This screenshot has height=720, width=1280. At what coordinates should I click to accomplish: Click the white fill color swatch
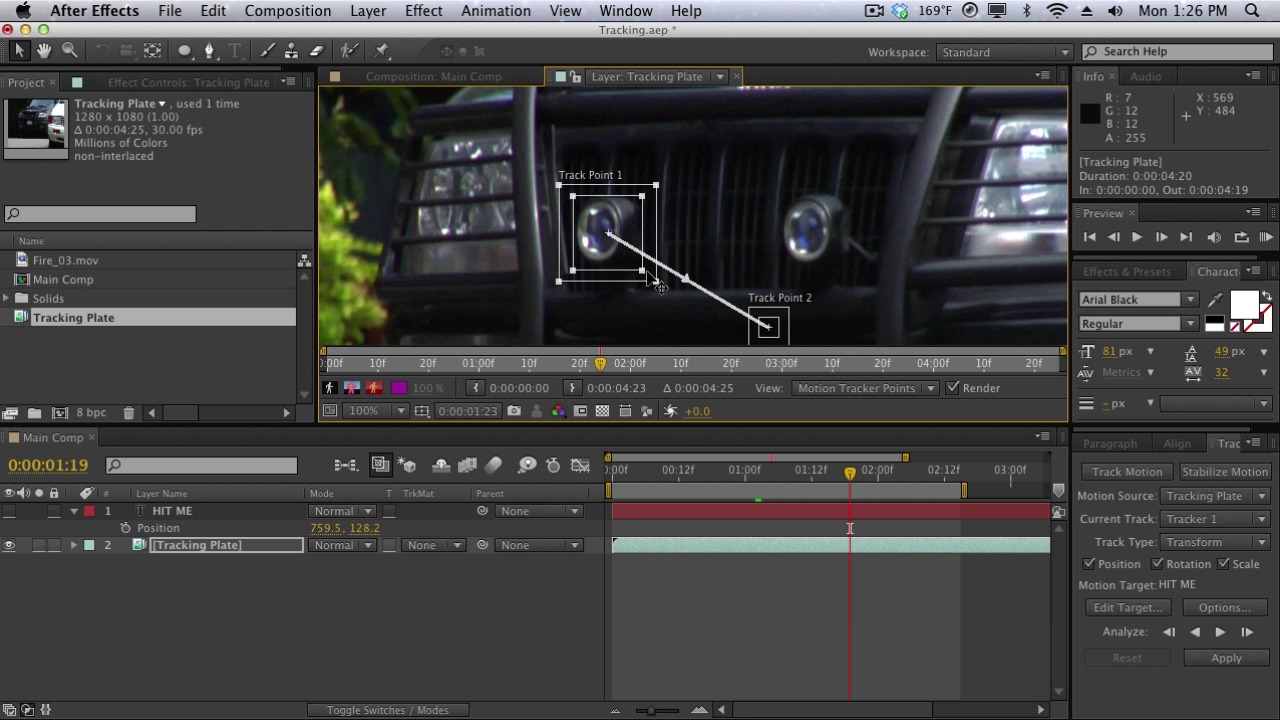pos(1243,304)
